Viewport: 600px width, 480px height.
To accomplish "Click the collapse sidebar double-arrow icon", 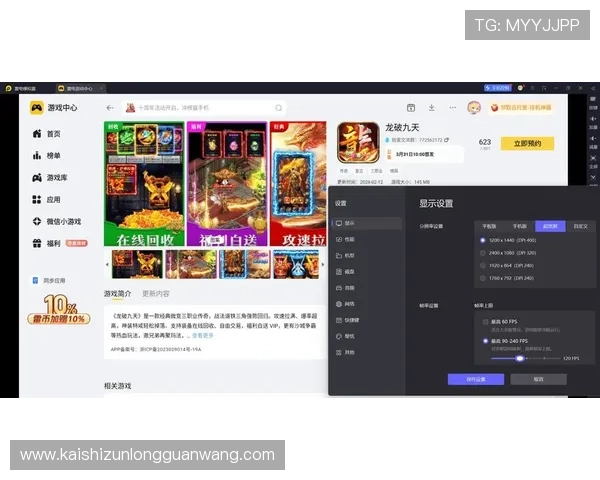I will 593,88.
